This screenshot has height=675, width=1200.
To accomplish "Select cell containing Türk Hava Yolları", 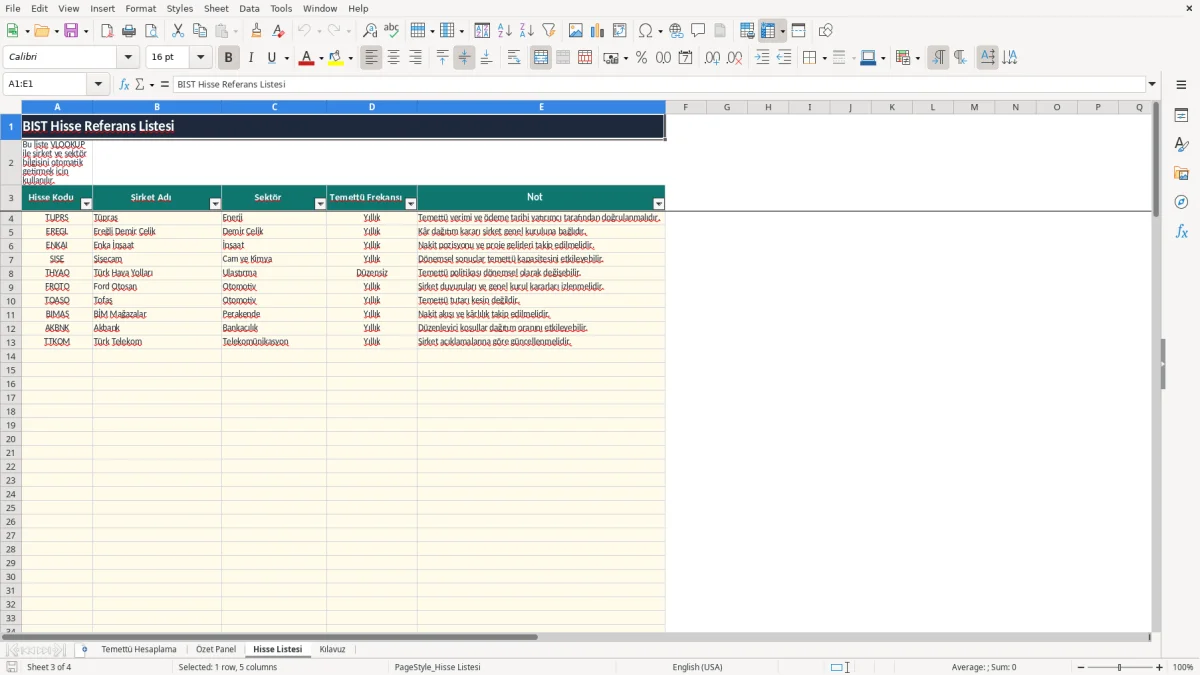I will tap(157, 273).
